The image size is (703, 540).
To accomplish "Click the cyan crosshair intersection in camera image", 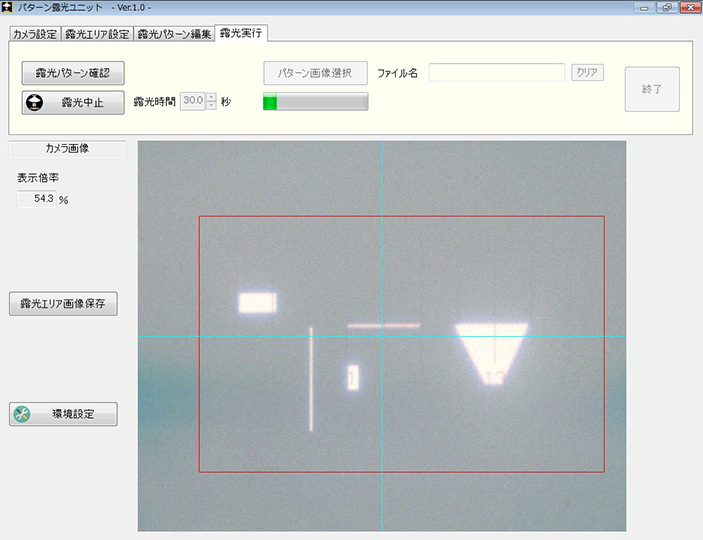I will (x=382, y=336).
